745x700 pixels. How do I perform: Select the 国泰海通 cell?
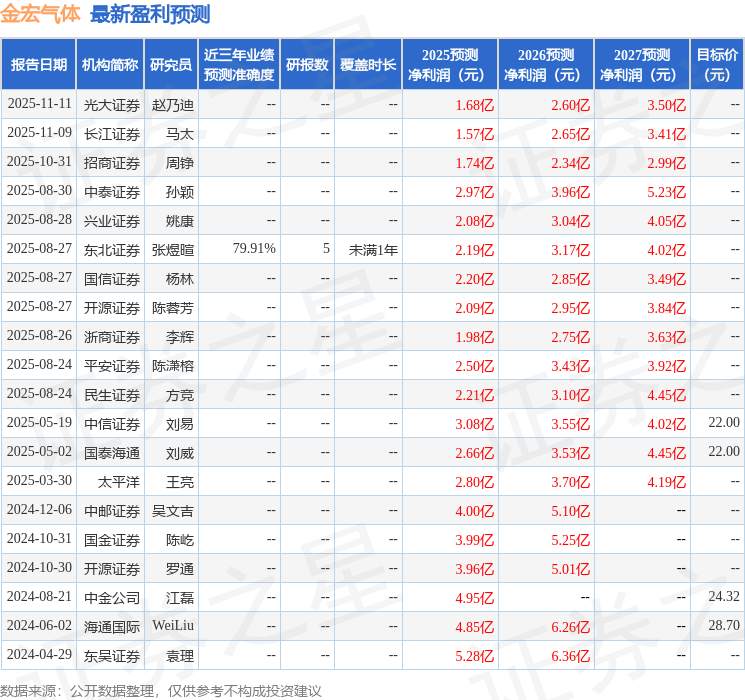pyautogui.click(x=112, y=453)
